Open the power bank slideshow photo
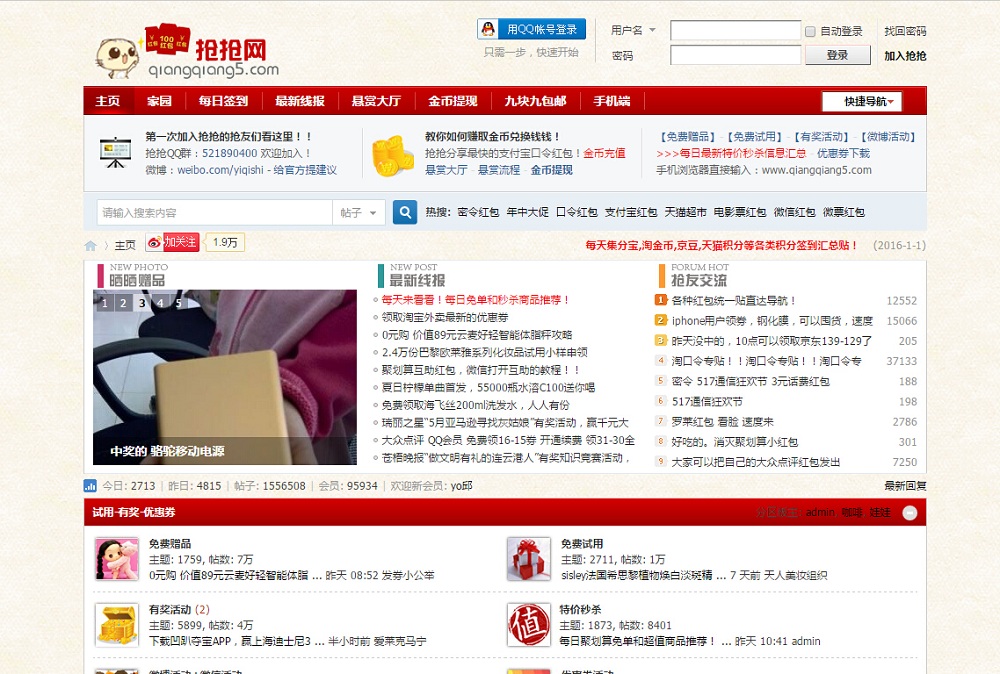Screen dimensions: 1000x674 tap(224, 377)
